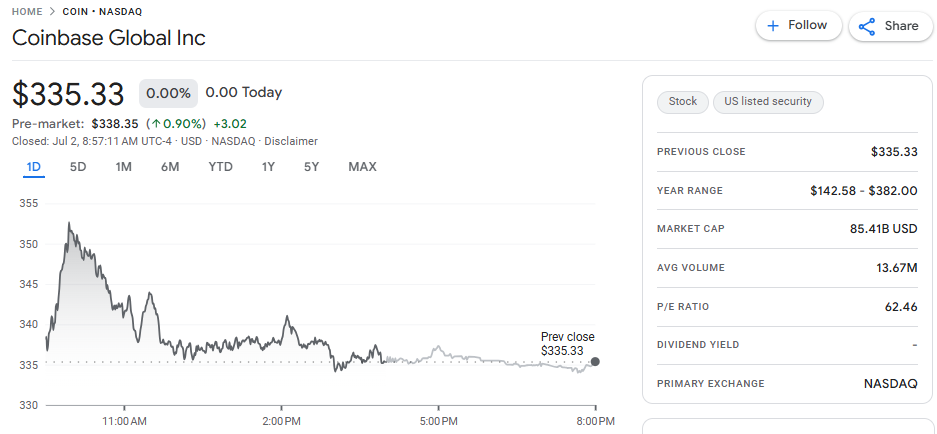
Task: Click the 2:00 PM time axis label
Action: pos(281,421)
